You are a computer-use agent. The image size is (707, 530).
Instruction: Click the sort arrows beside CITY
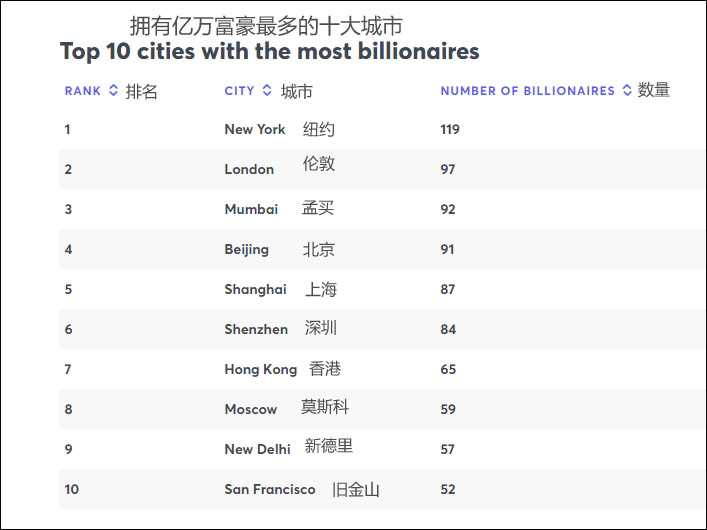coord(267,91)
